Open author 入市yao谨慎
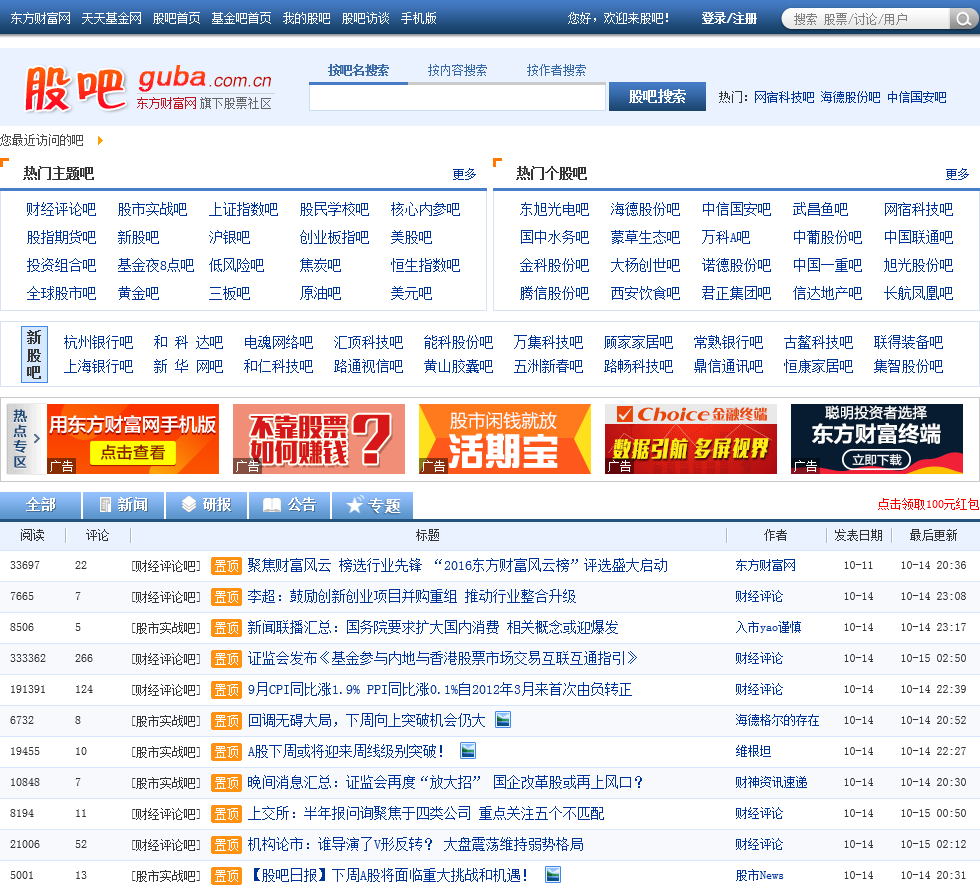This screenshot has height=891, width=980. pos(768,627)
